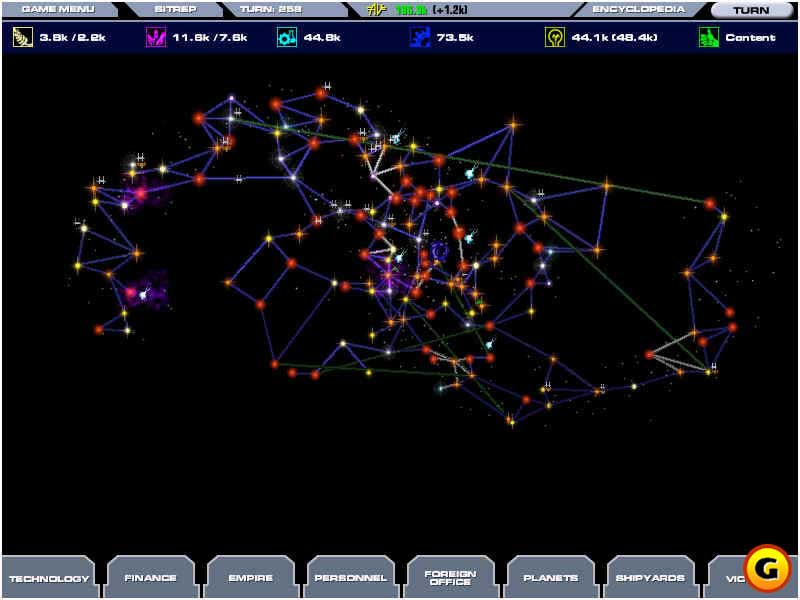Open the Finance screen

(150, 578)
